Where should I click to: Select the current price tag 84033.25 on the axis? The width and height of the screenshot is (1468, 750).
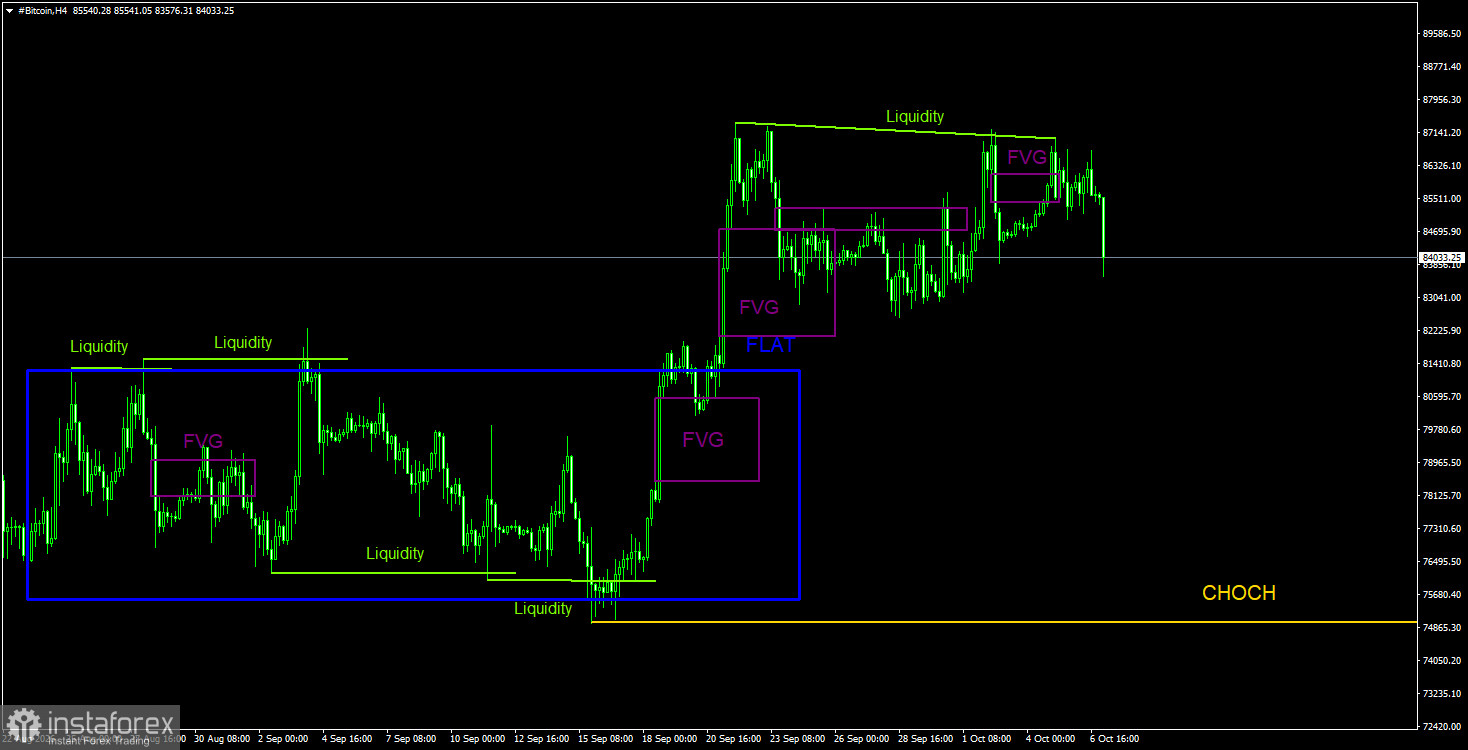click(x=1442, y=257)
